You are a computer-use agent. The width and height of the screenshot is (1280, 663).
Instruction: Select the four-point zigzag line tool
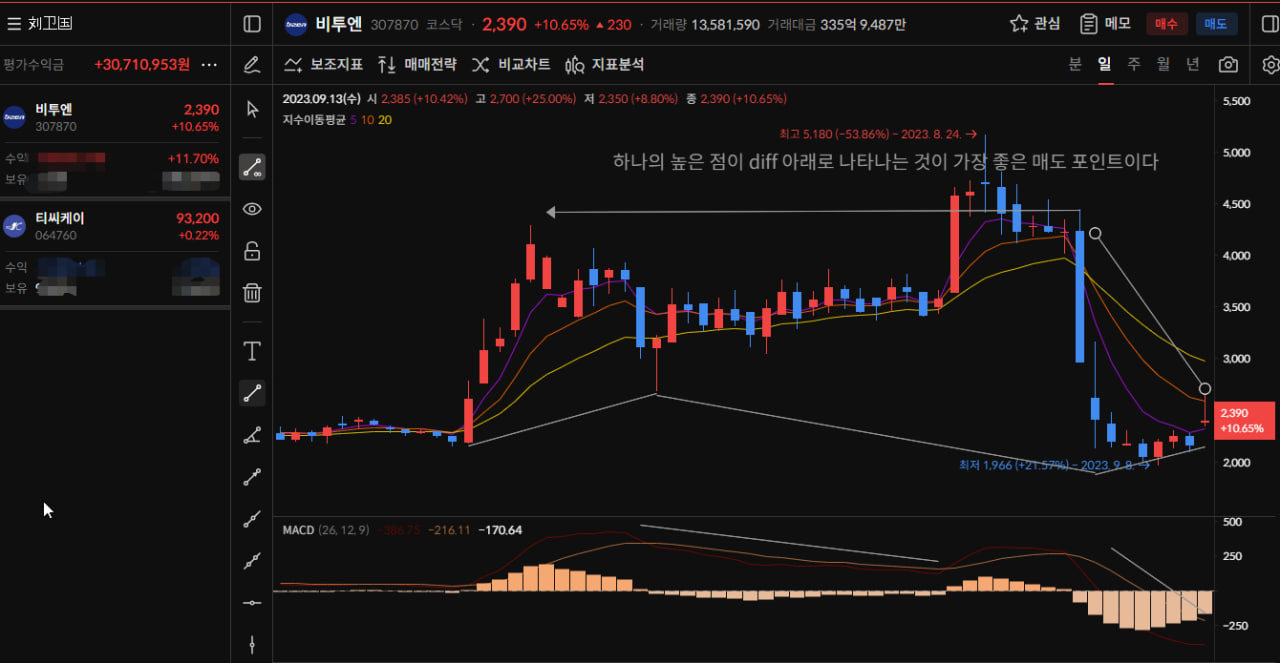252,561
